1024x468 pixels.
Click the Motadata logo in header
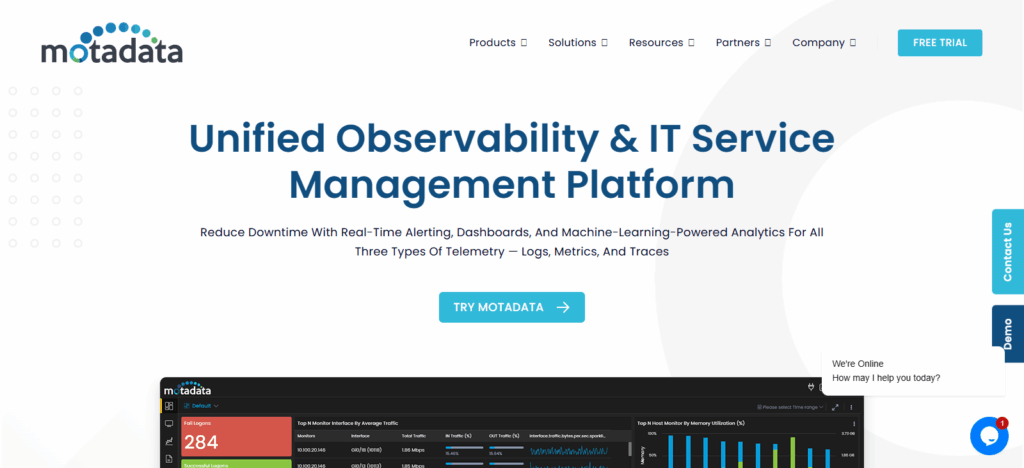point(111,43)
